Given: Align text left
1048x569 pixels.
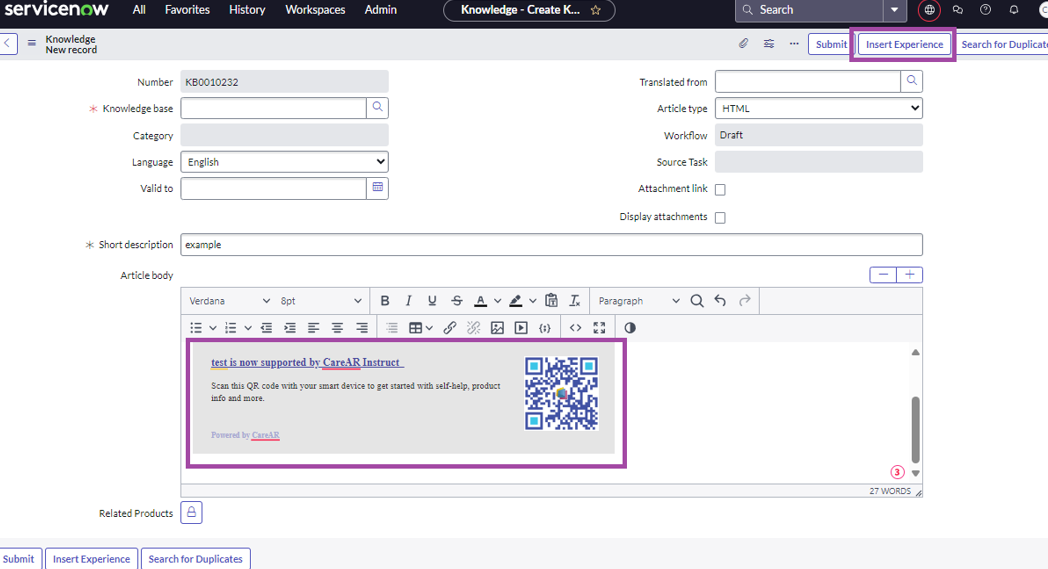Looking at the screenshot, I should [313, 328].
